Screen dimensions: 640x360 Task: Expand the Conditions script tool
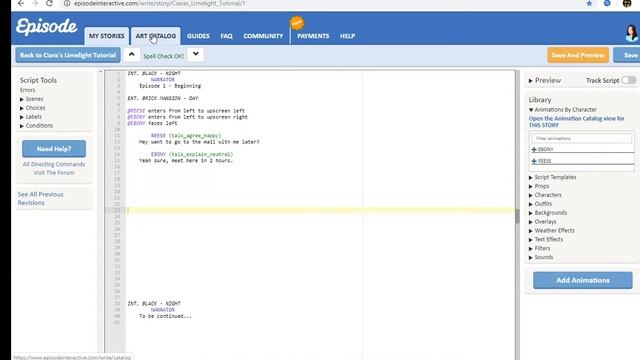tap(36, 126)
